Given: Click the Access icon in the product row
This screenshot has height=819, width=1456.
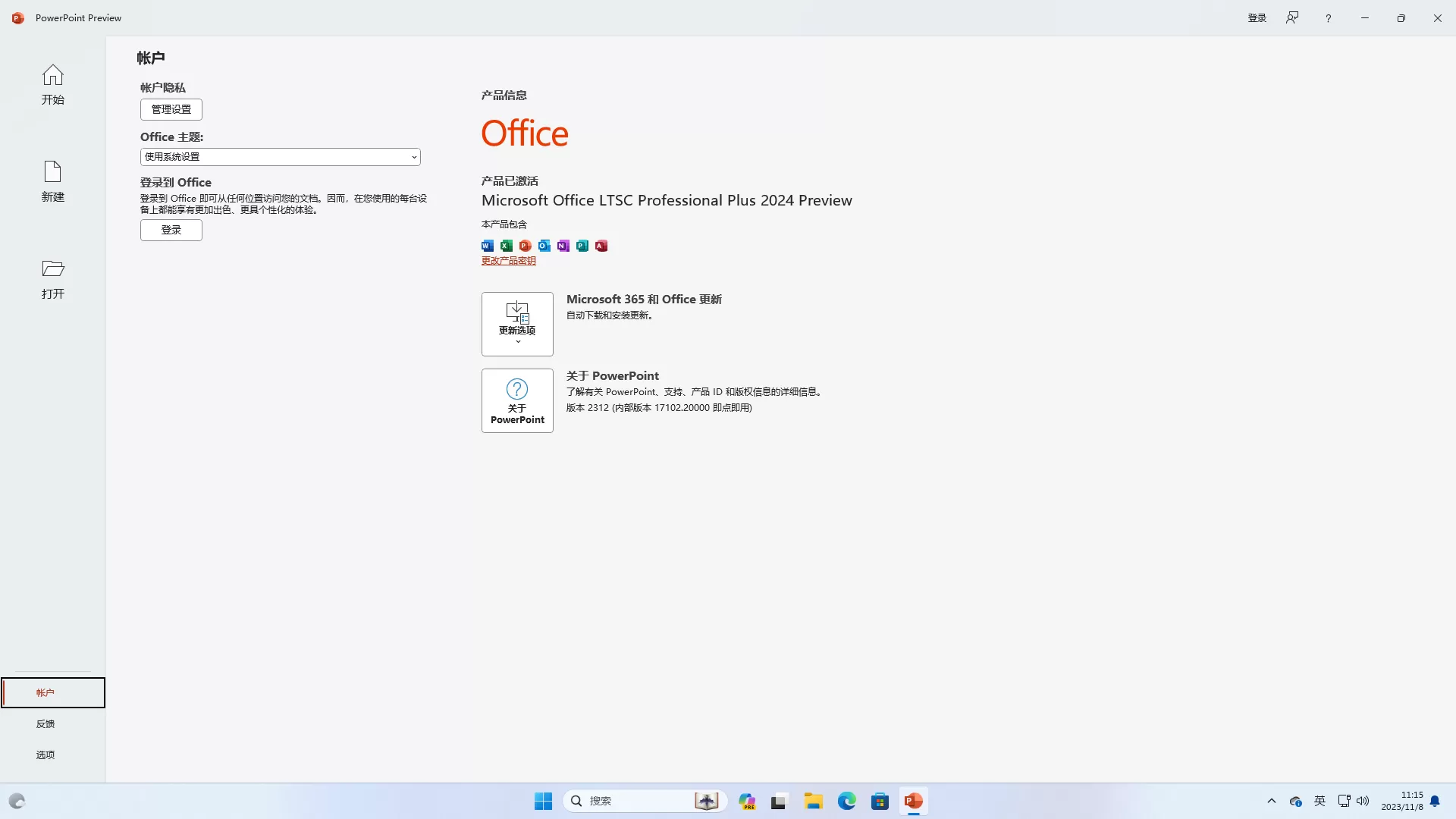Looking at the screenshot, I should click(601, 246).
